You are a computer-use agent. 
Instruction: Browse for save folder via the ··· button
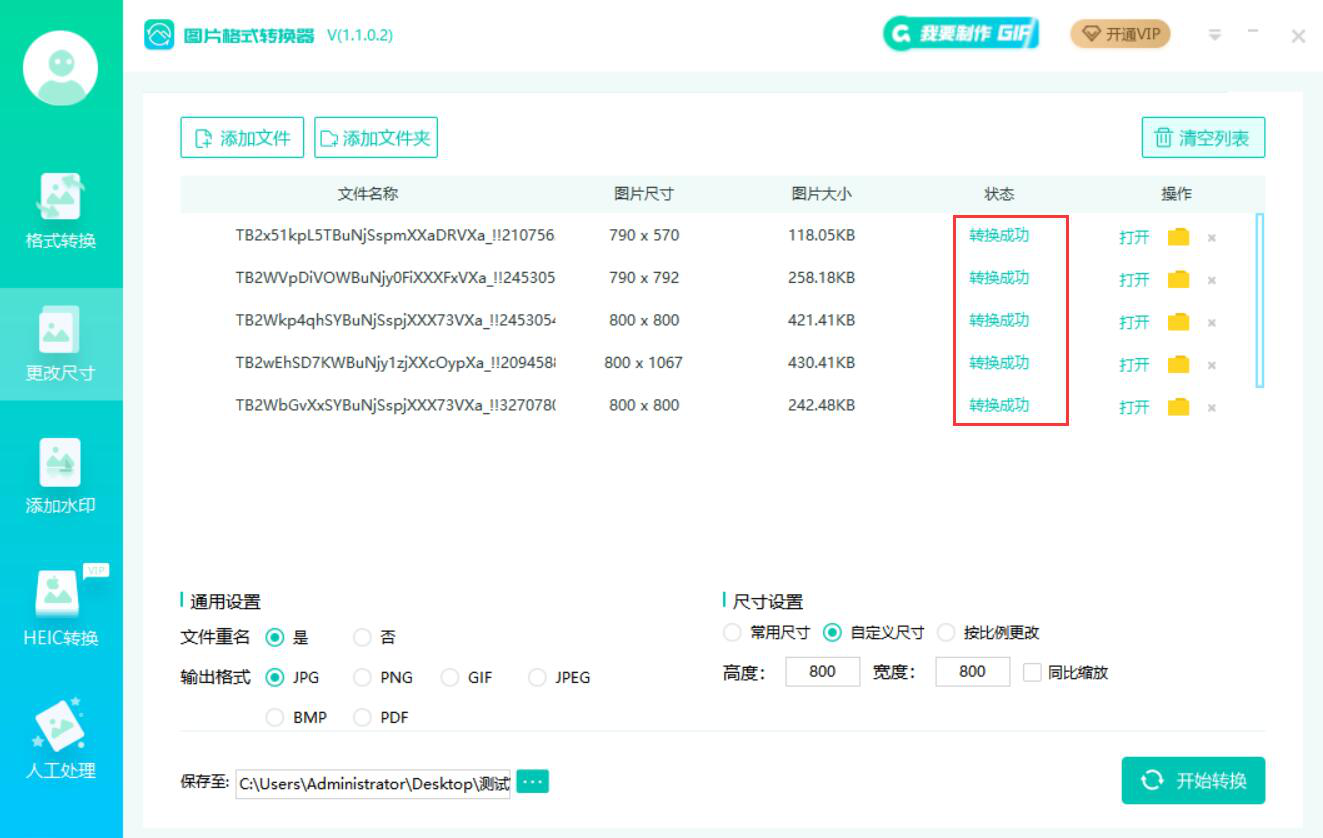(x=533, y=781)
